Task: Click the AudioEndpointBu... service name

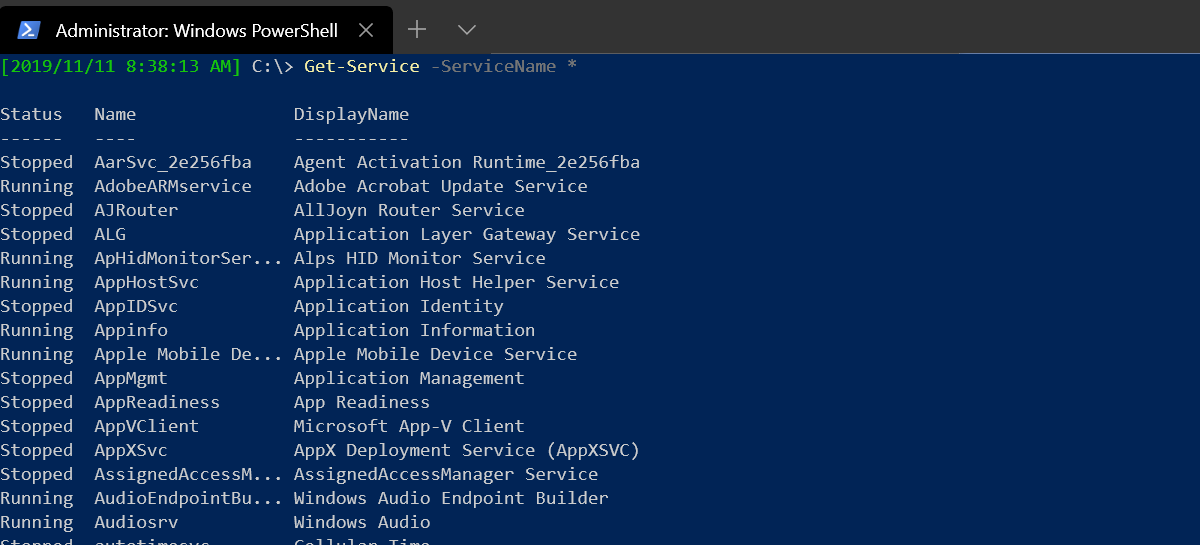Action: pyautogui.click(x=188, y=498)
